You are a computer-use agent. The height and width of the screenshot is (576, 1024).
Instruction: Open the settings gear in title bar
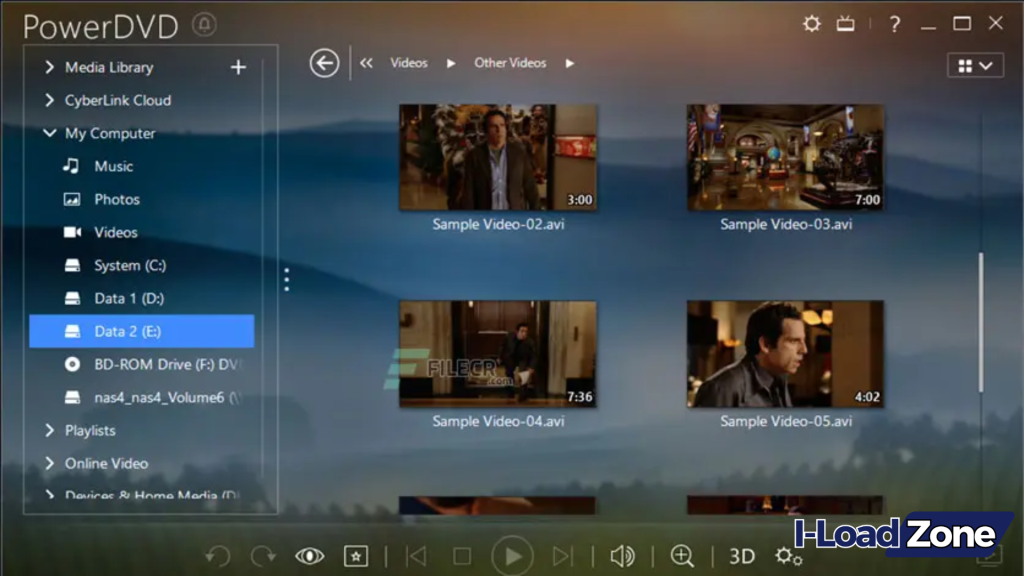pos(811,24)
